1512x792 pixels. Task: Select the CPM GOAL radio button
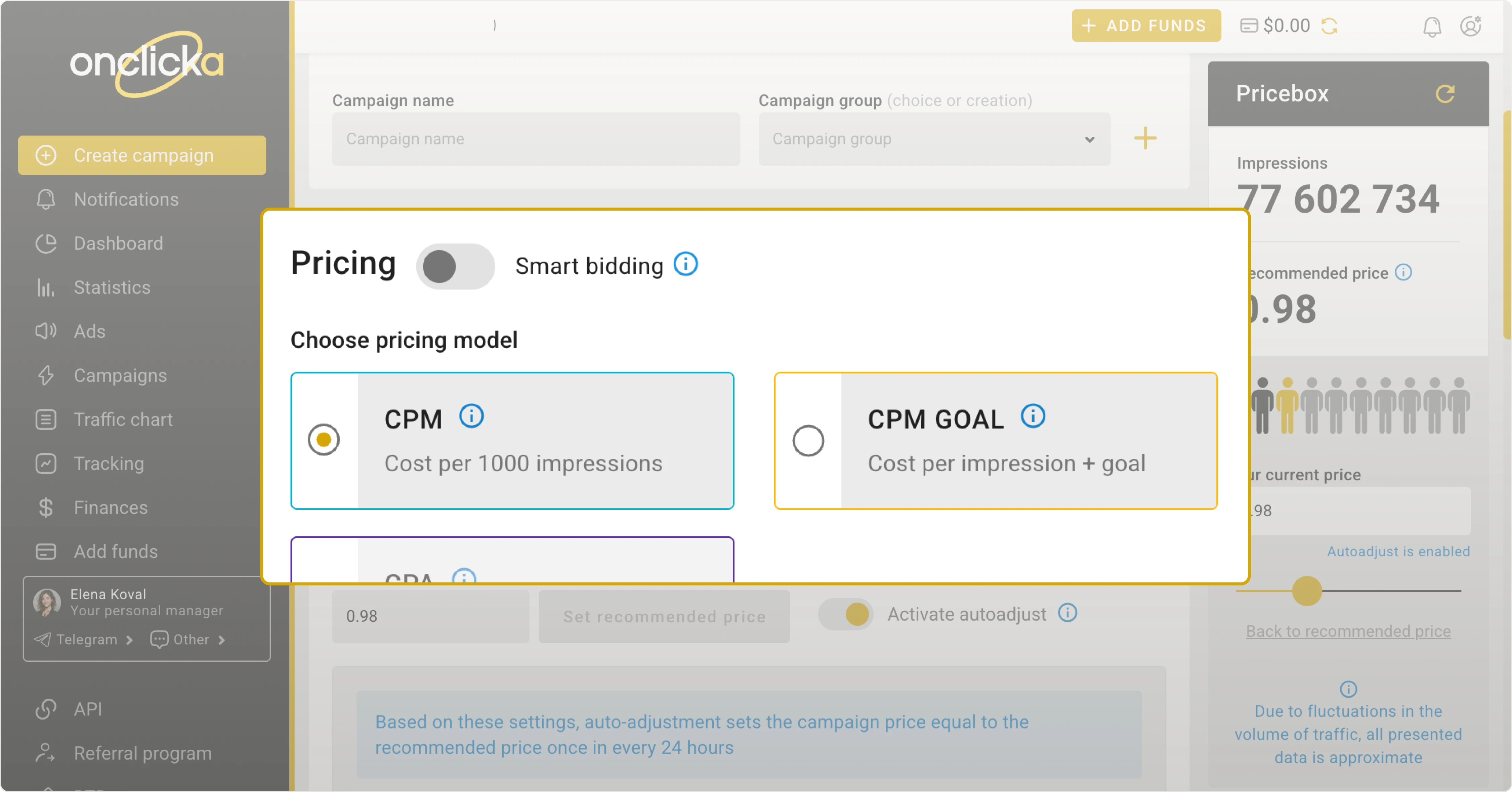click(808, 441)
